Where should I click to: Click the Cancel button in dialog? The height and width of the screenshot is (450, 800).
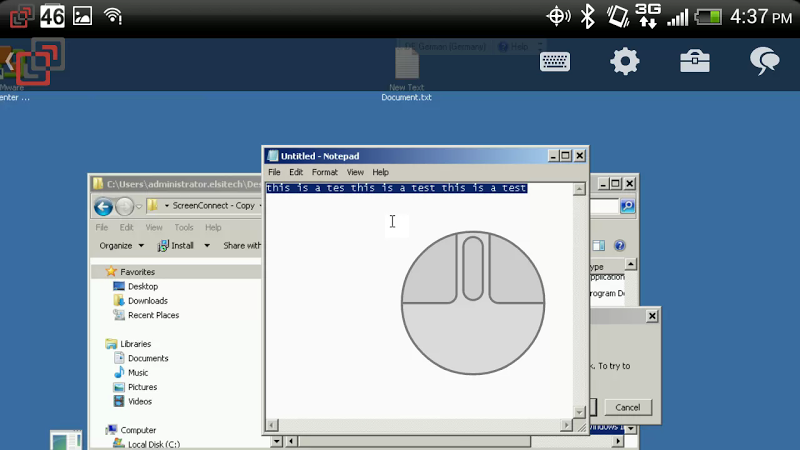[628, 407]
